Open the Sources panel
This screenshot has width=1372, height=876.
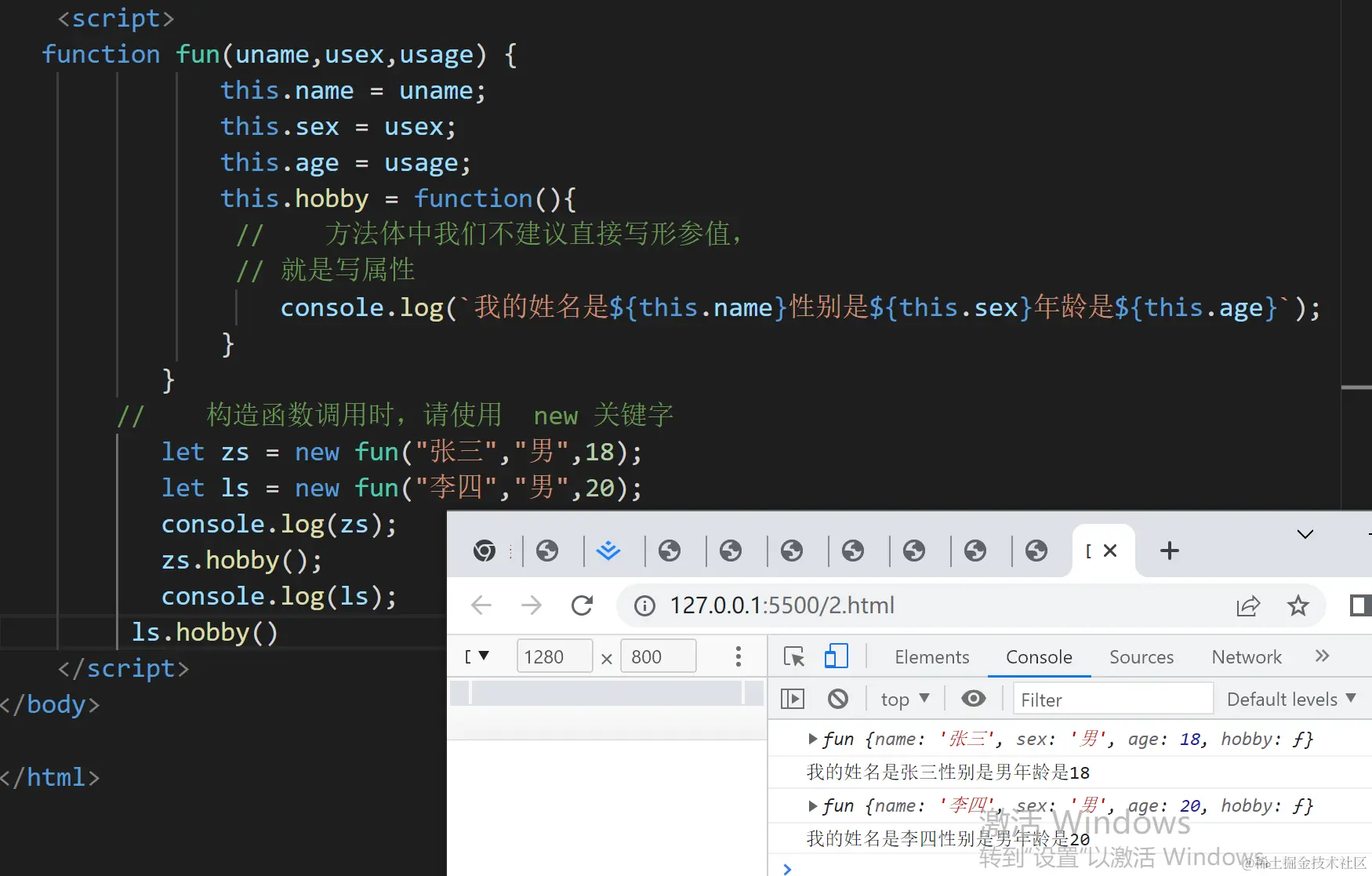coord(1142,657)
